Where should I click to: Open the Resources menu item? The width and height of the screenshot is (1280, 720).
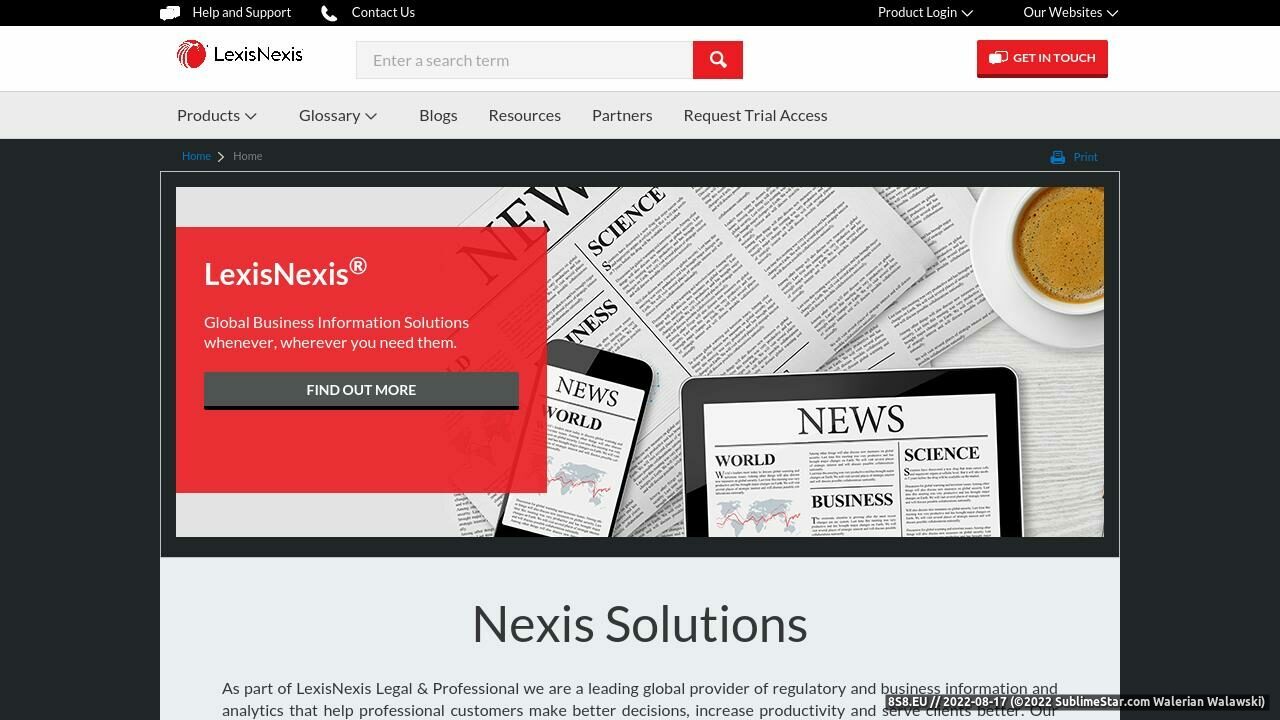pos(525,115)
